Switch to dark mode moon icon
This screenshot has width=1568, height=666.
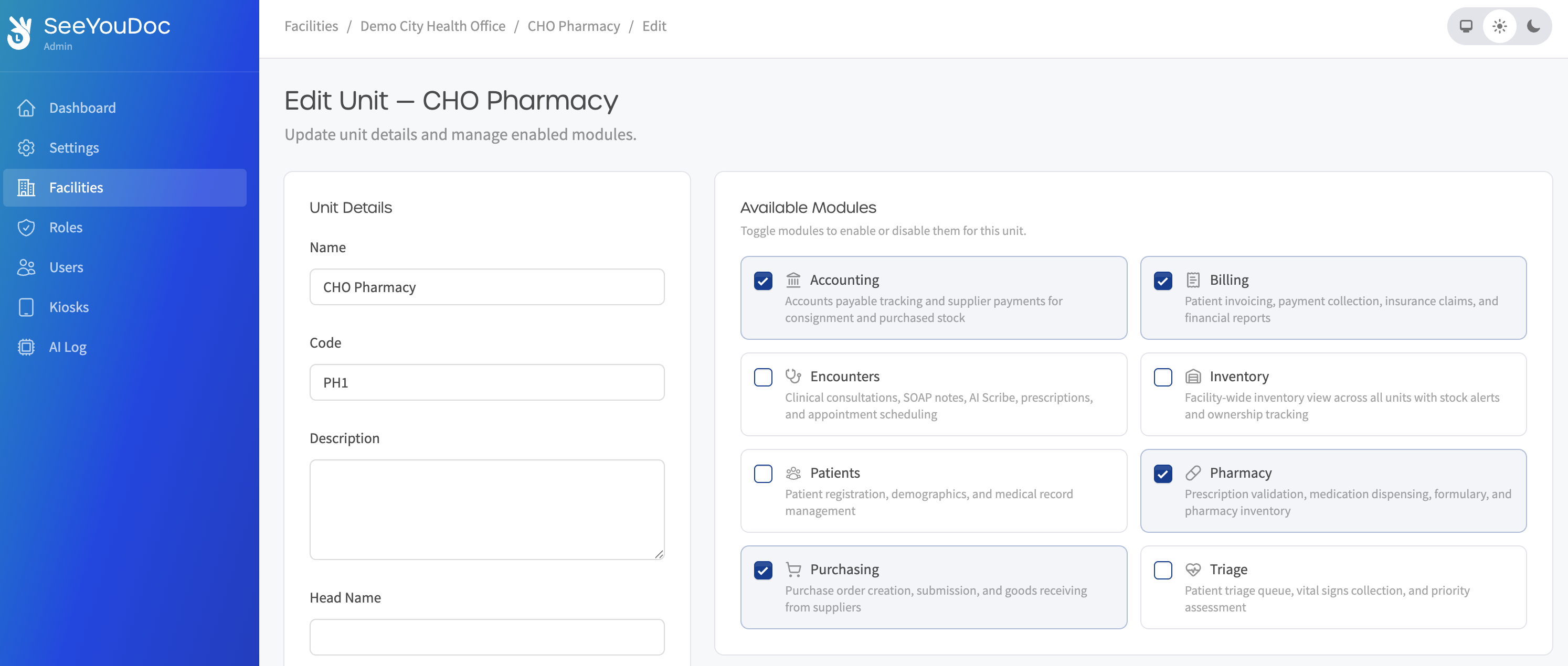point(1533,26)
